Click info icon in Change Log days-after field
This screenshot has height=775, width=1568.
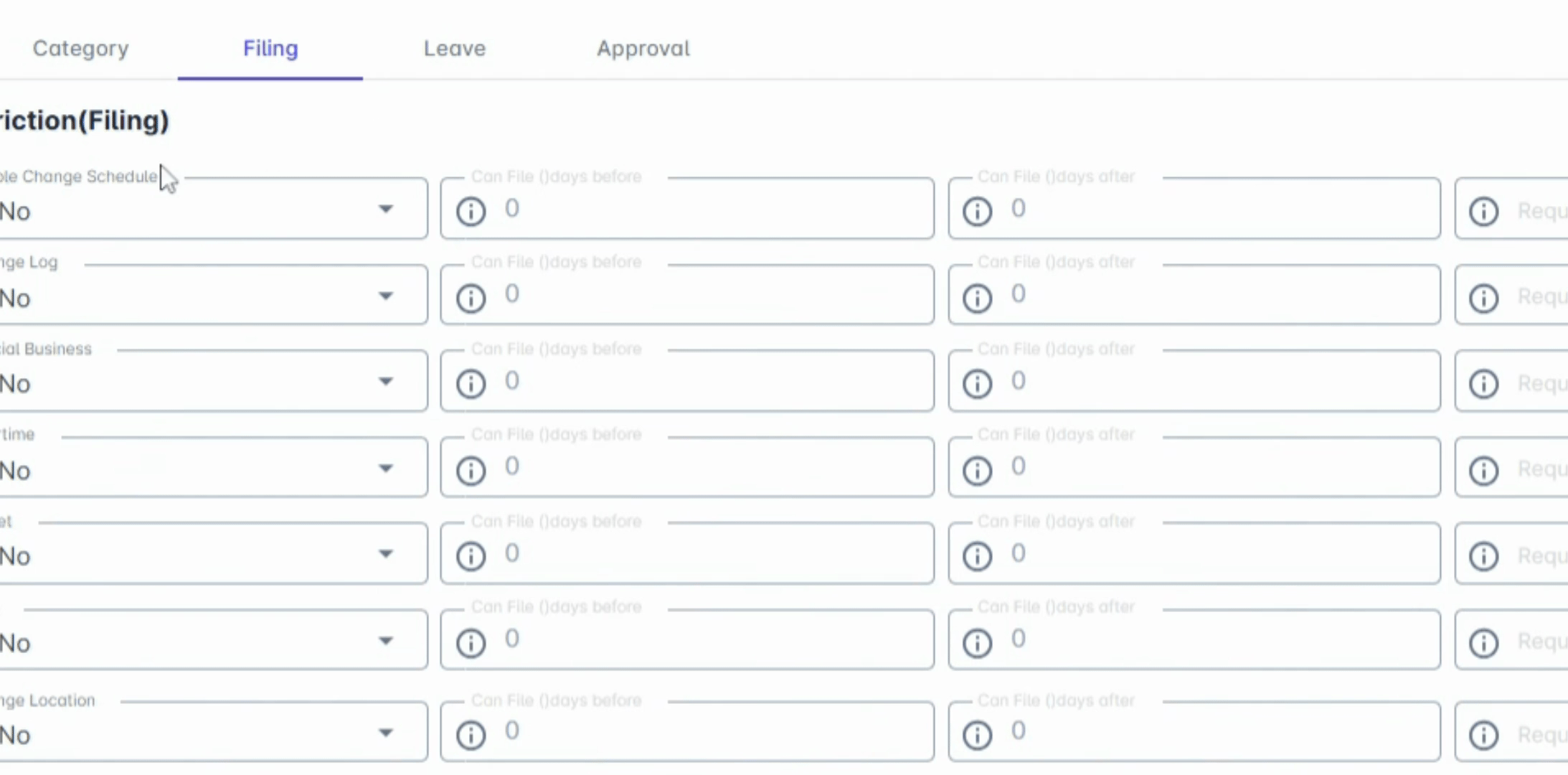977,298
